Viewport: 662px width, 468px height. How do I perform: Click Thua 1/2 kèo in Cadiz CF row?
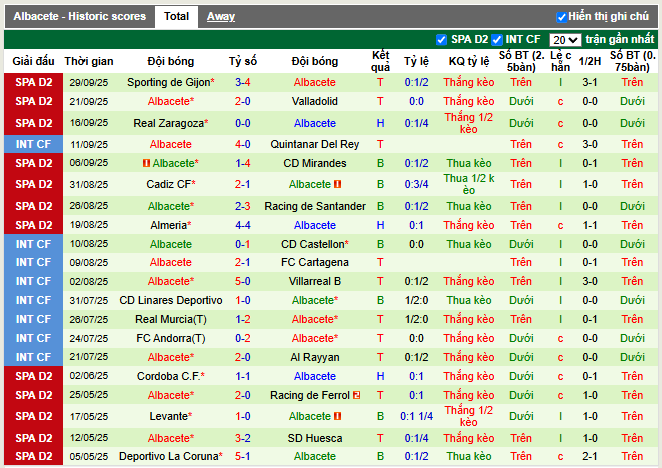[x=469, y=184]
